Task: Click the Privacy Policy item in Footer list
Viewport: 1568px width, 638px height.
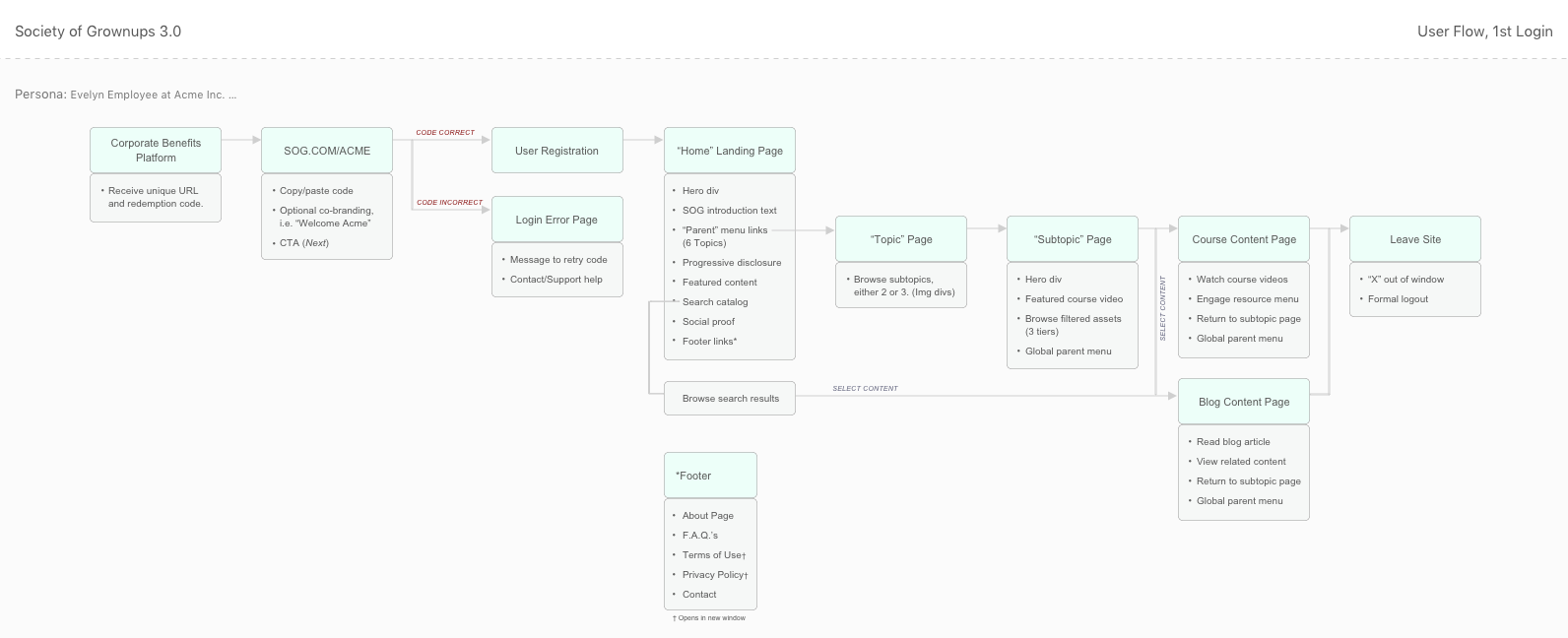Action: pos(714,575)
